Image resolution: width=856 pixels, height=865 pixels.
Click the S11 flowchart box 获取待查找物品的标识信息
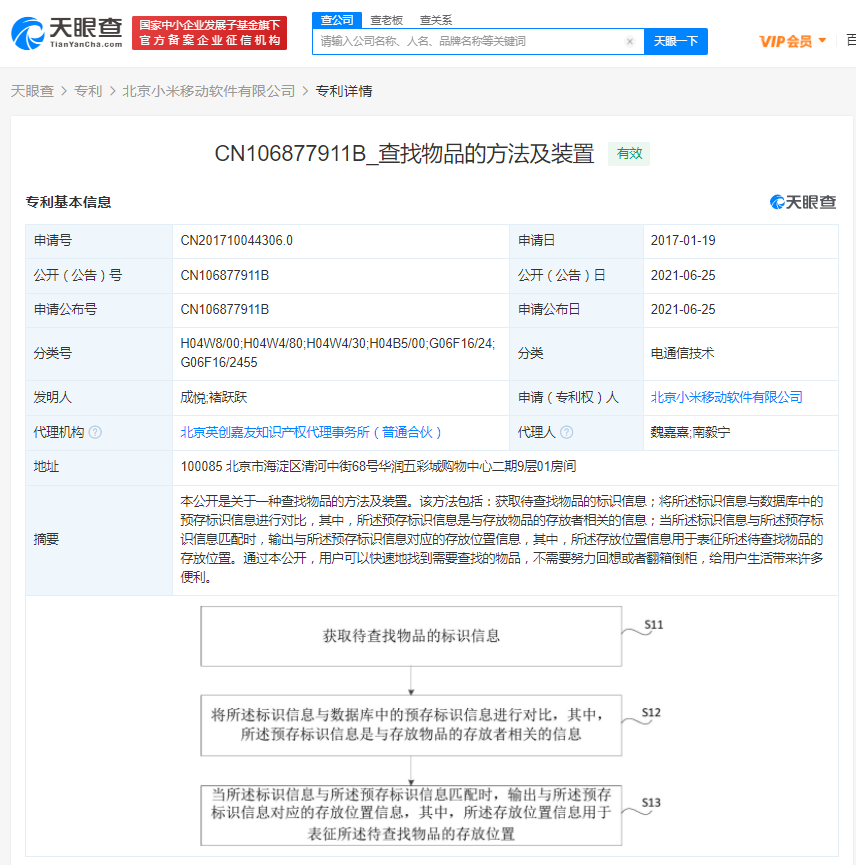pyautogui.click(x=410, y=636)
